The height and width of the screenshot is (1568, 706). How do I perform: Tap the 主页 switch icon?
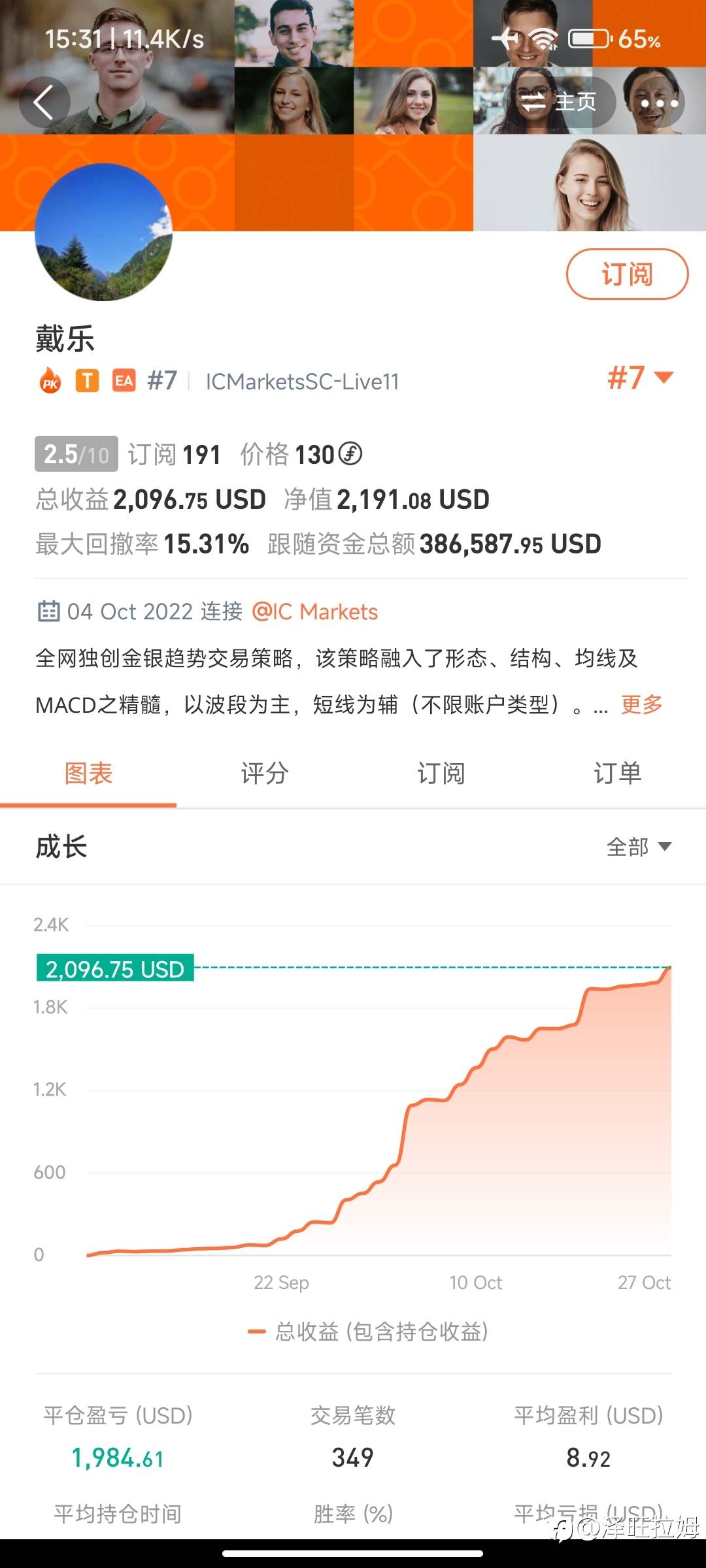(533, 102)
